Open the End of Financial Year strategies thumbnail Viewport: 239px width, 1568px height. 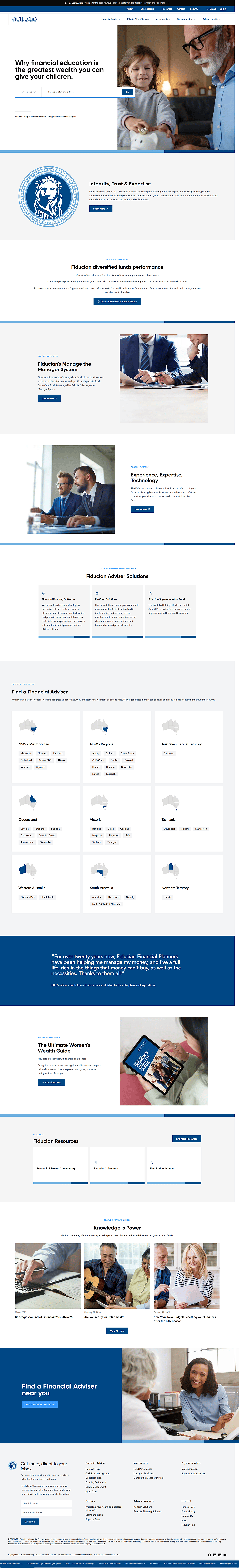(48, 1276)
